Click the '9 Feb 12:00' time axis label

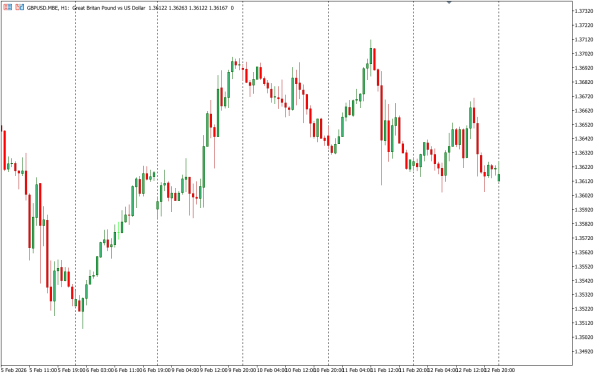coord(215,370)
